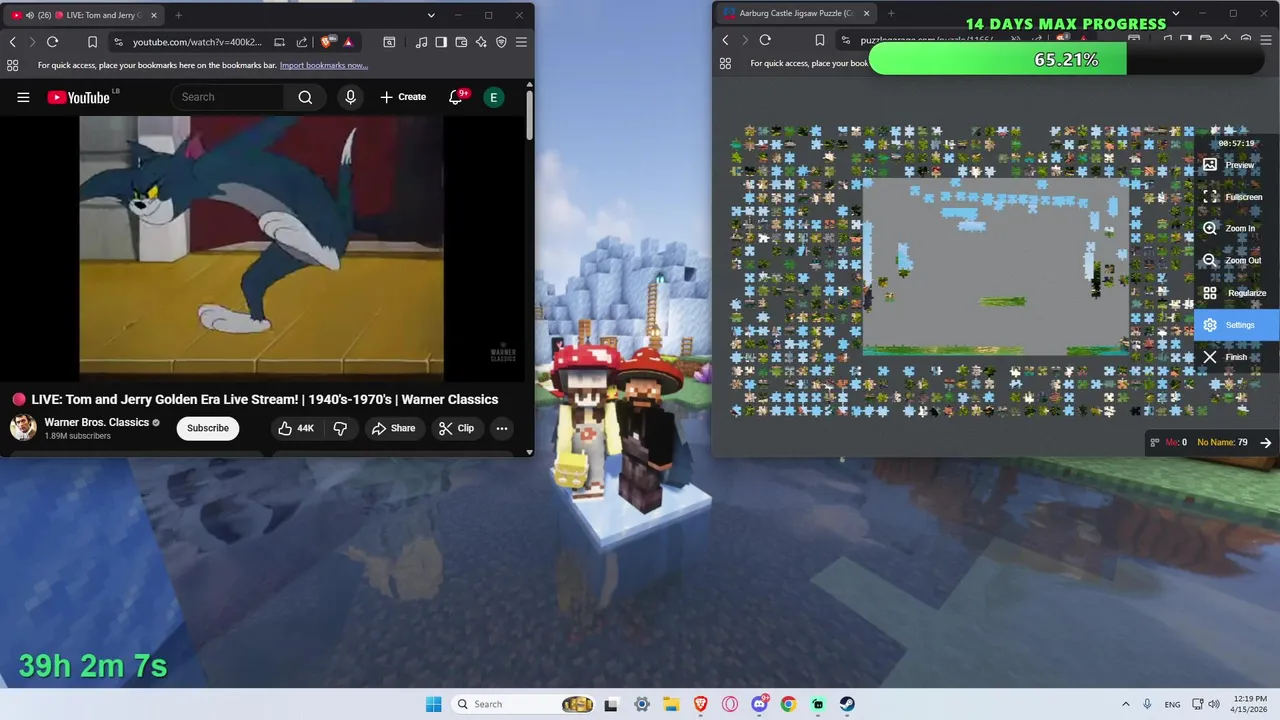Viewport: 1280px width, 720px height.
Task: Go back in the puzzle browser window
Action: point(725,40)
